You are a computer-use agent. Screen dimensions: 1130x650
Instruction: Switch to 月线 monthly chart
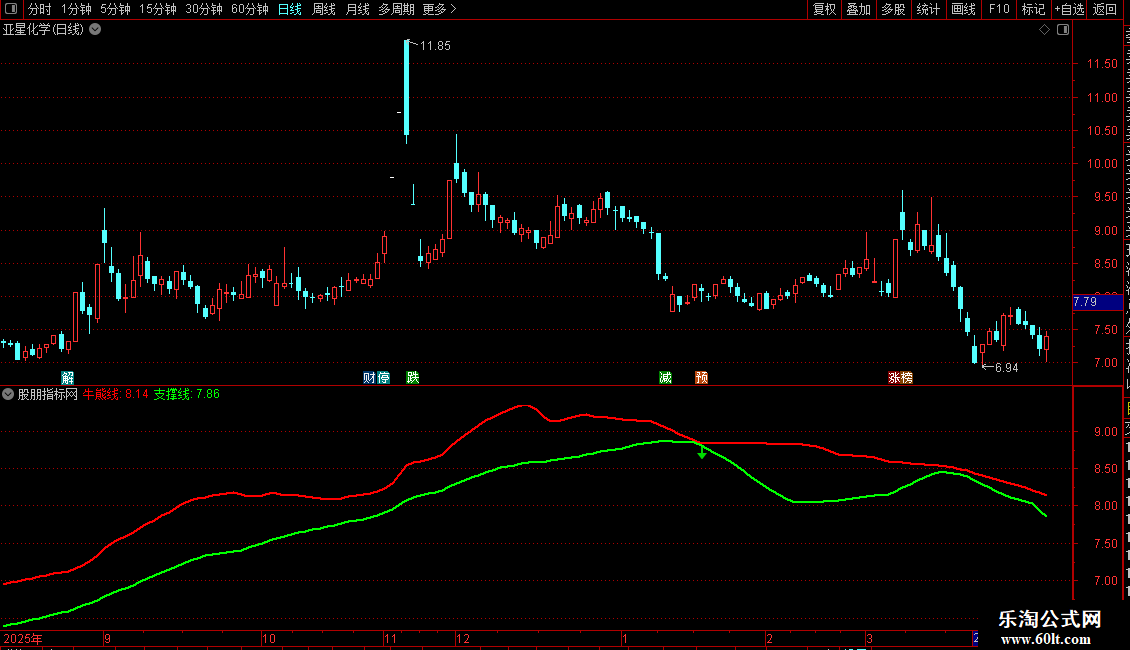(x=357, y=9)
